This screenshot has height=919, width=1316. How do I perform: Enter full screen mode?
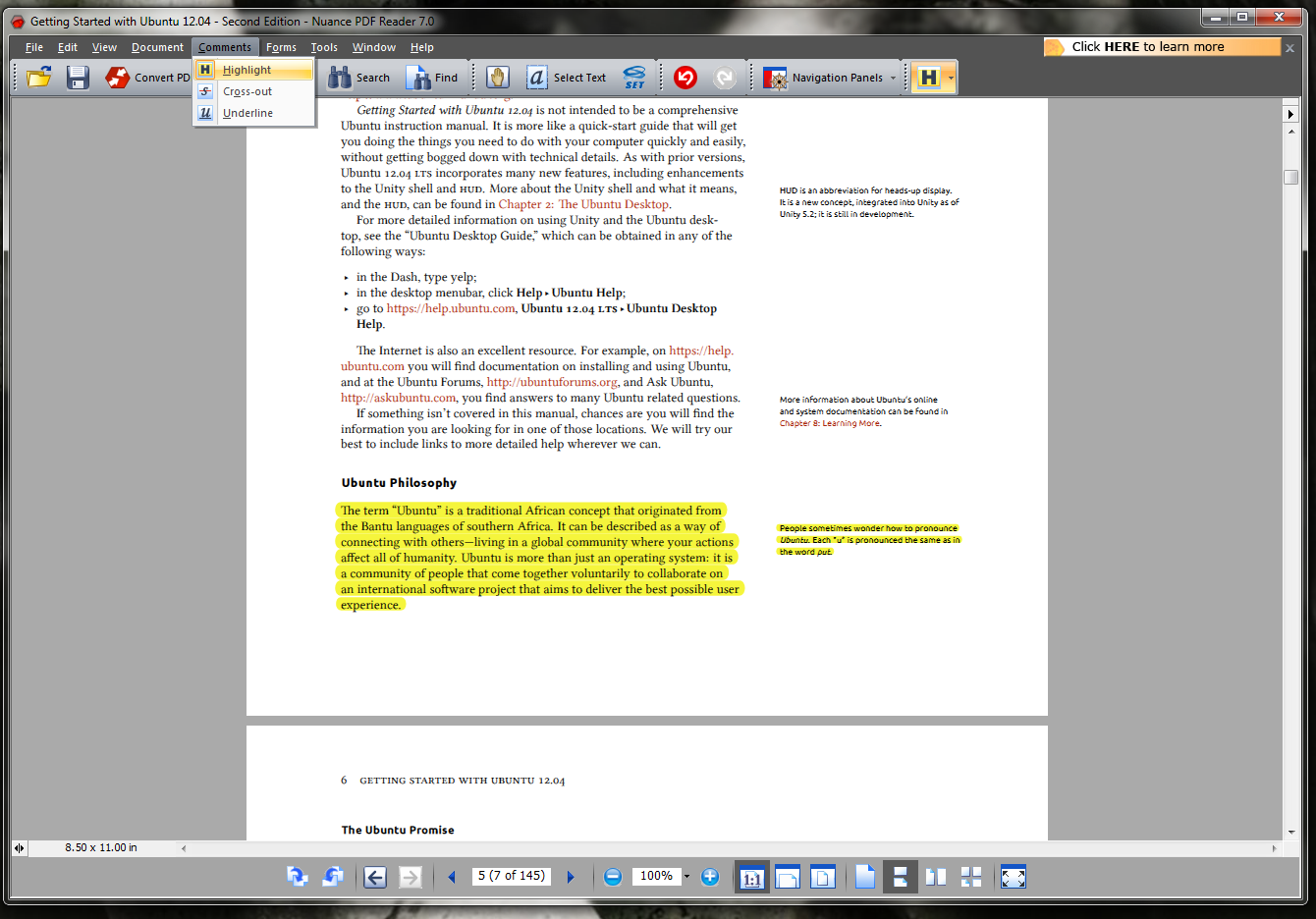[1014, 877]
